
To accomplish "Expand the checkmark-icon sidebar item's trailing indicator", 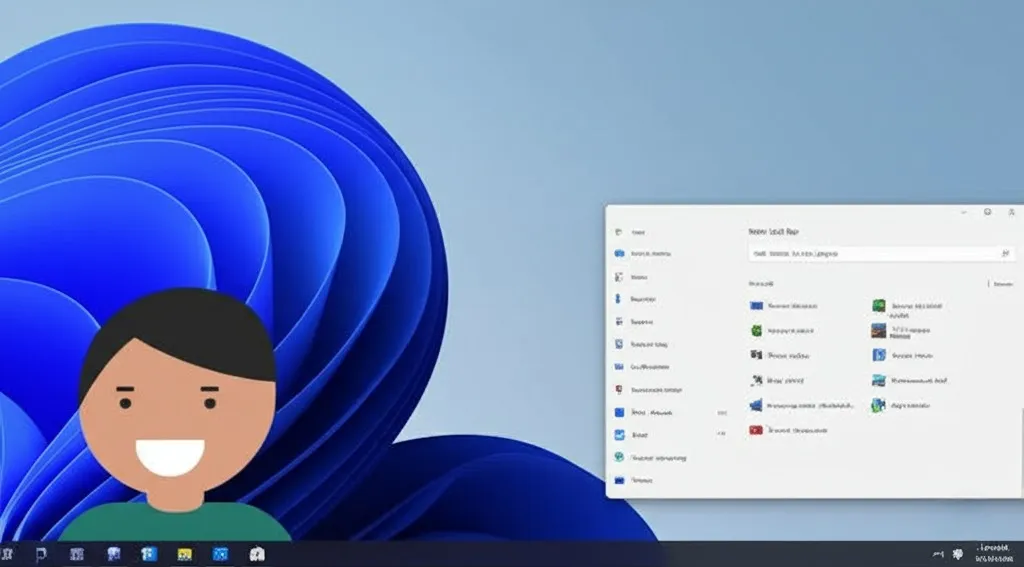I will coord(721,435).
